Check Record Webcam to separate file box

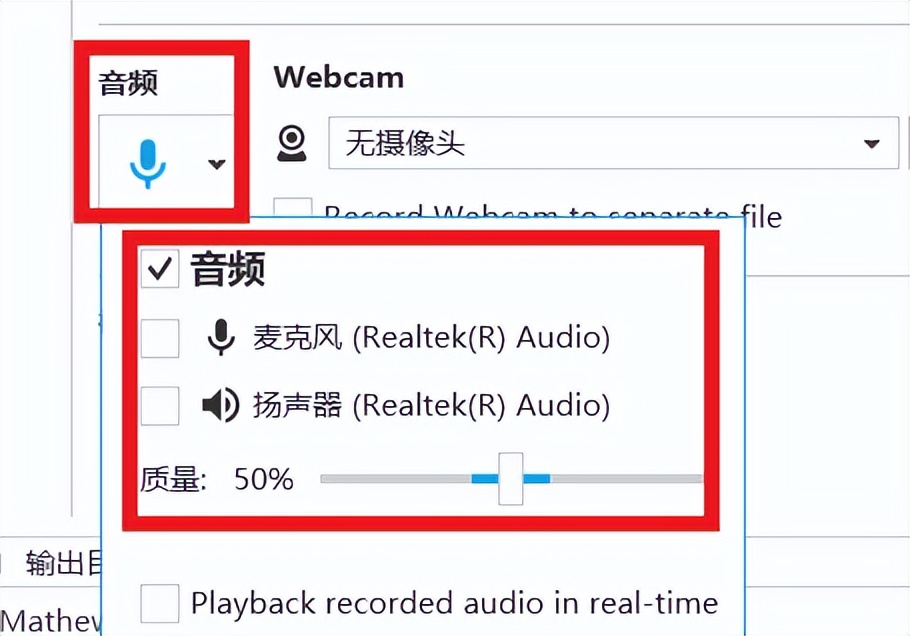[x=293, y=208]
